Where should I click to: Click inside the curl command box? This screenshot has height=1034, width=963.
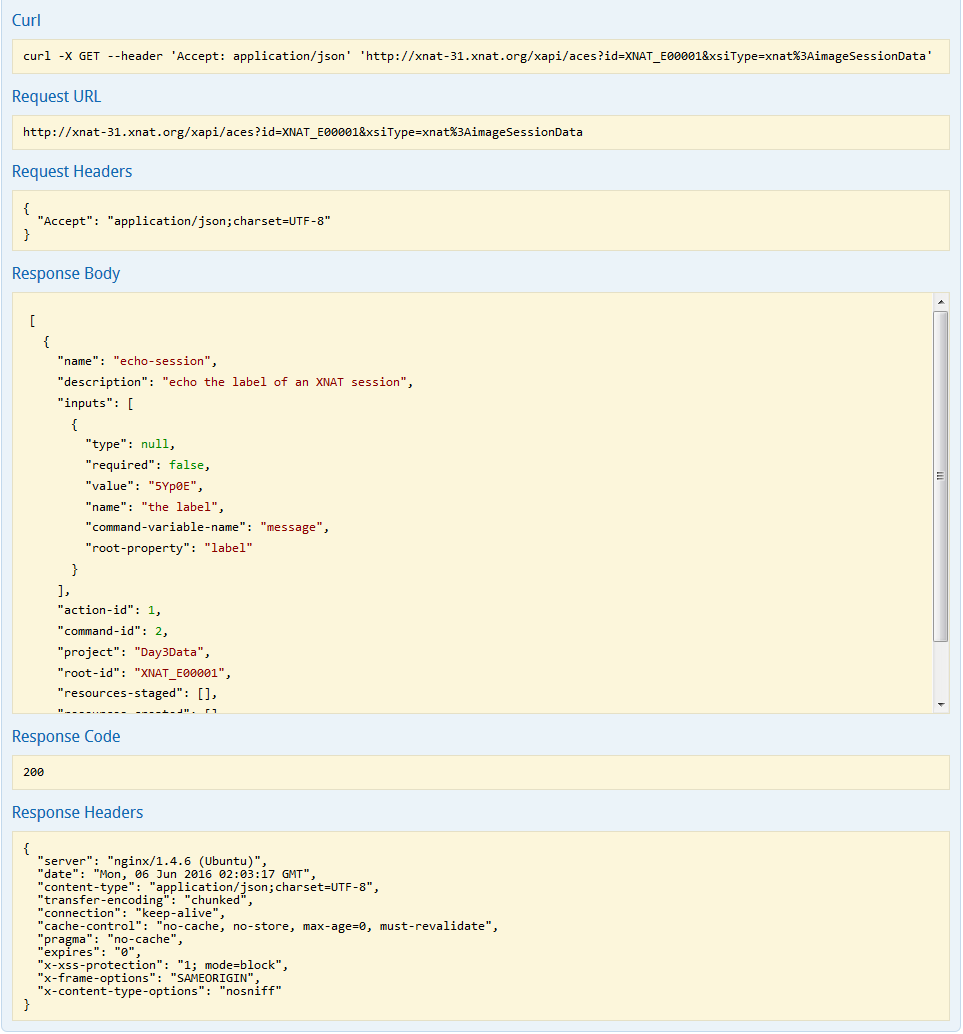tap(478, 57)
